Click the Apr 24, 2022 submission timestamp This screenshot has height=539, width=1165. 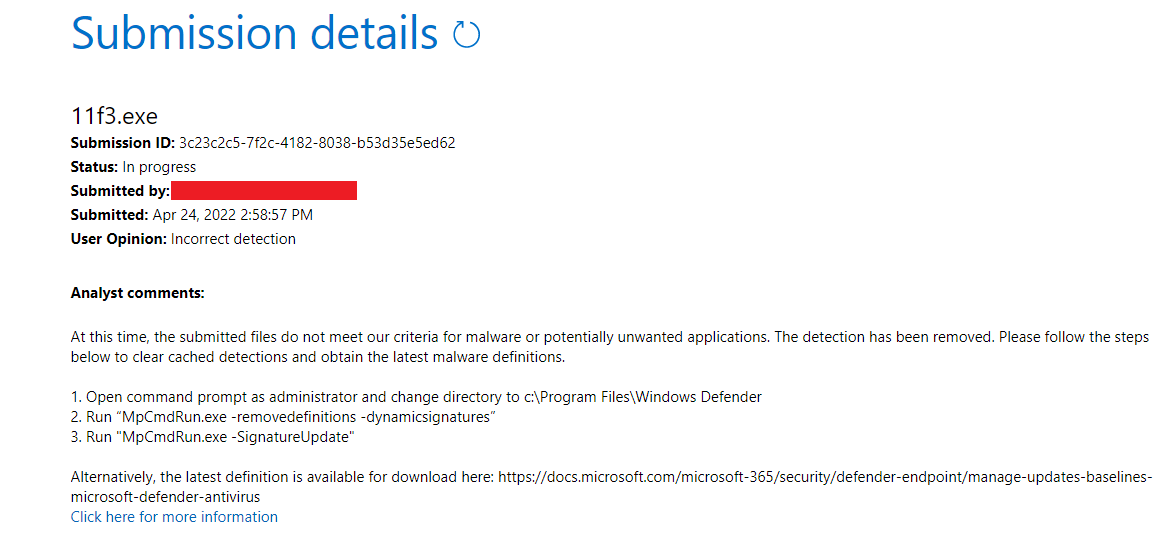point(232,215)
